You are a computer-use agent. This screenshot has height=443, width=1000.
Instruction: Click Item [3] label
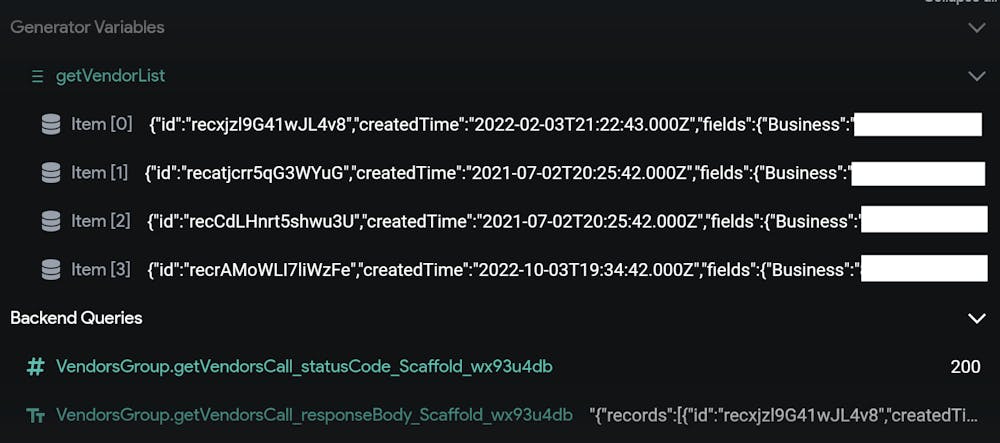100,270
